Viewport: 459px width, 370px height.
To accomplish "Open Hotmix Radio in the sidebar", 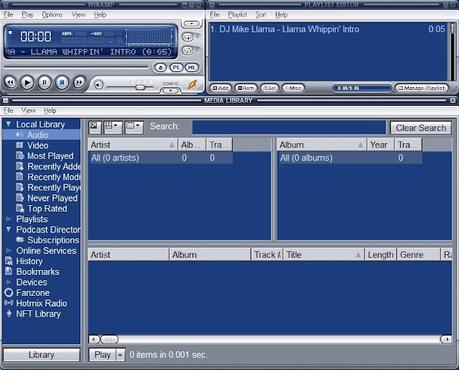I will click(x=42, y=303).
